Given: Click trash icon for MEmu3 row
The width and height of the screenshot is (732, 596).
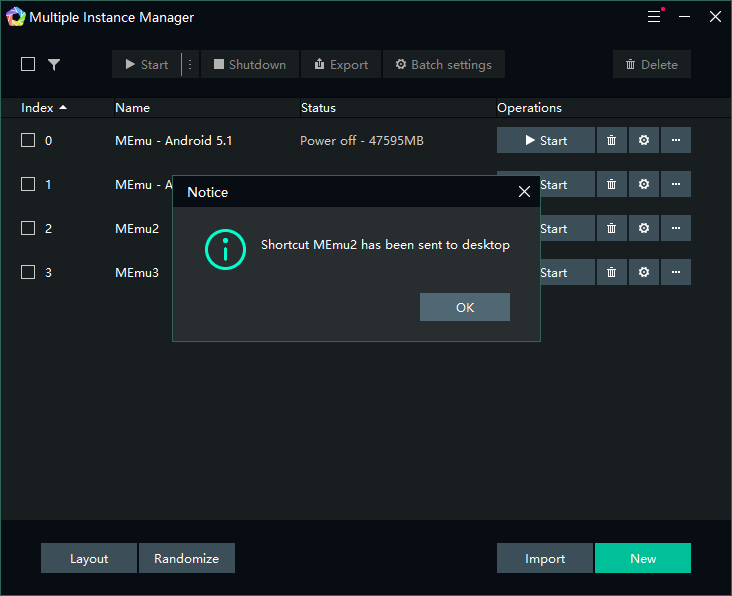Looking at the screenshot, I should (x=611, y=273).
